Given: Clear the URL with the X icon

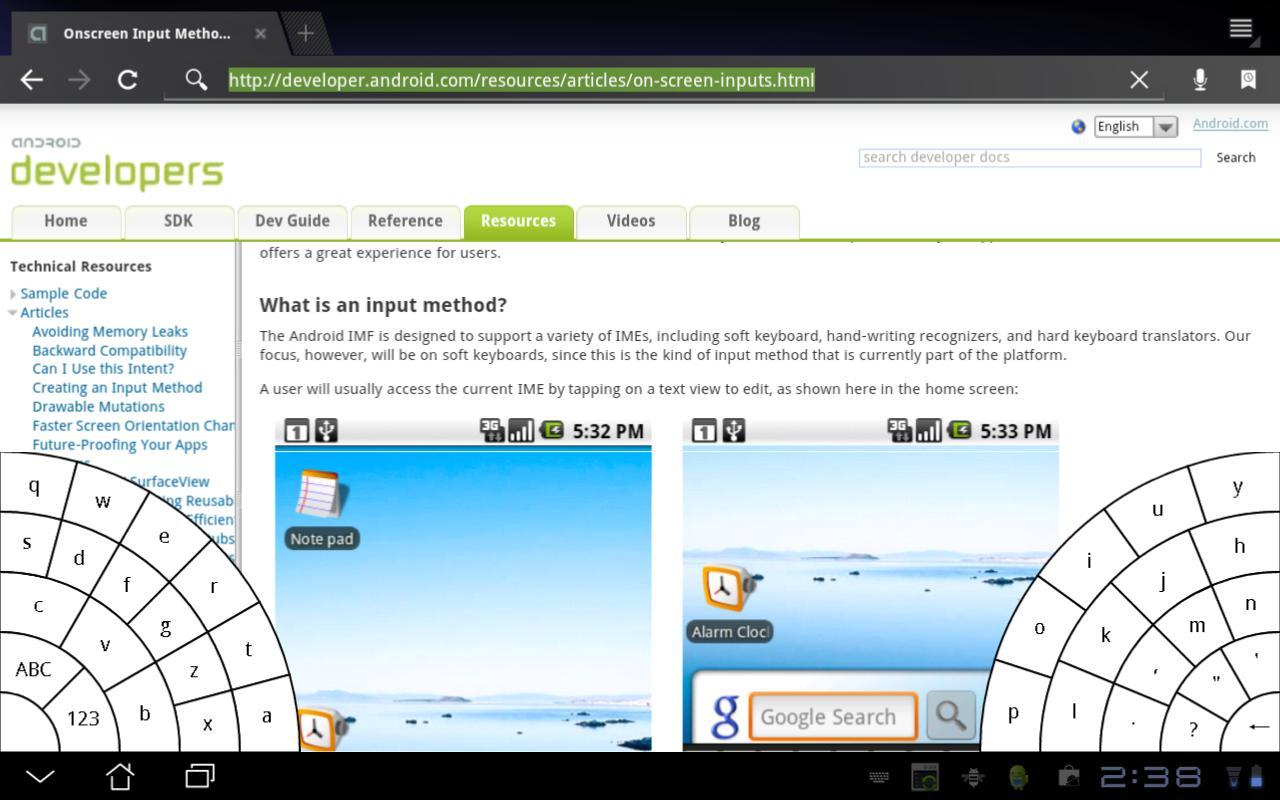Looking at the screenshot, I should coord(1139,80).
